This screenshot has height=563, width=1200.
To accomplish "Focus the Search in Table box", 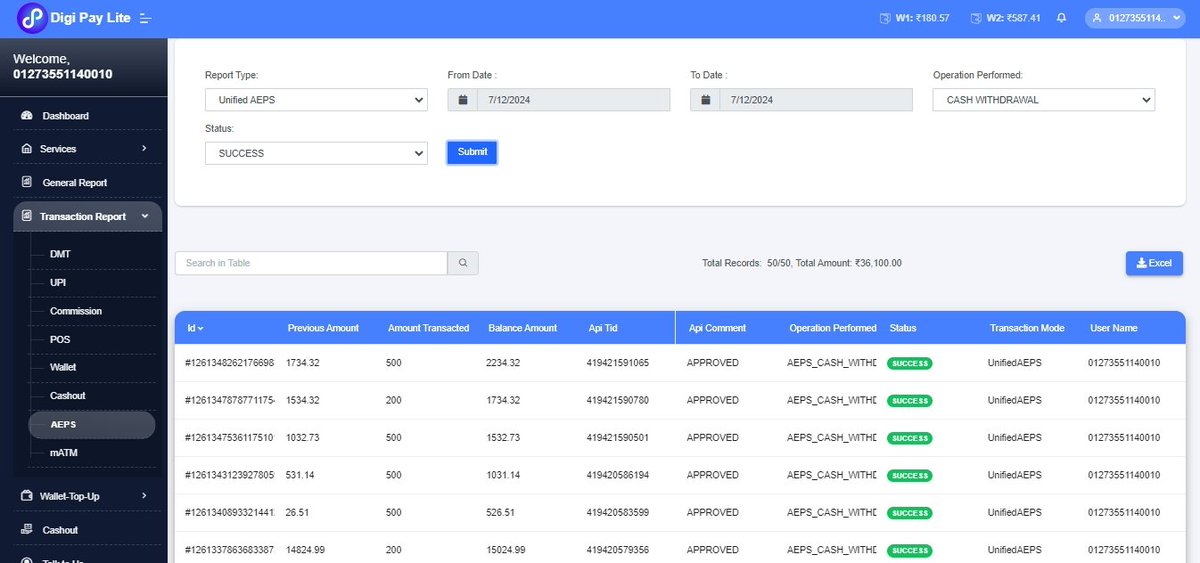I will (x=311, y=263).
